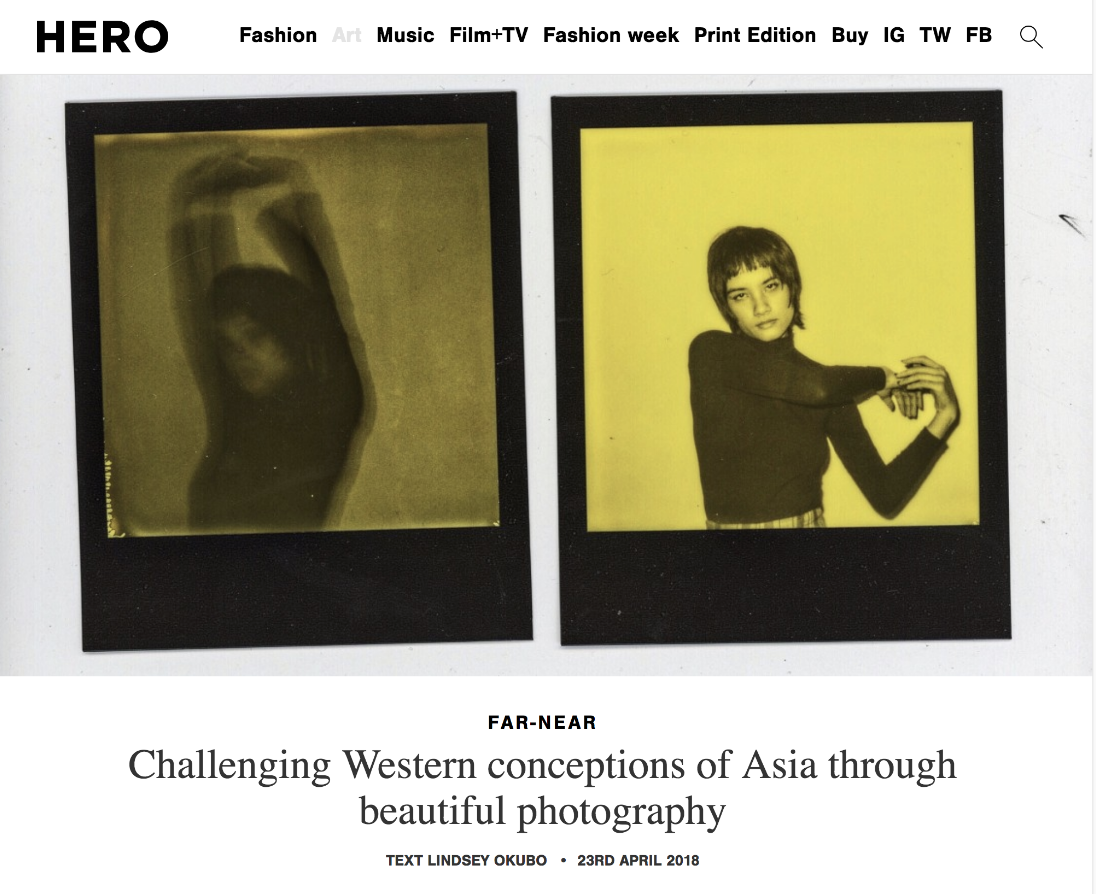This screenshot has width=1096, height=894.
Task: Click the yellow right polaroid portrait
Action: click(x=779, y=326)
